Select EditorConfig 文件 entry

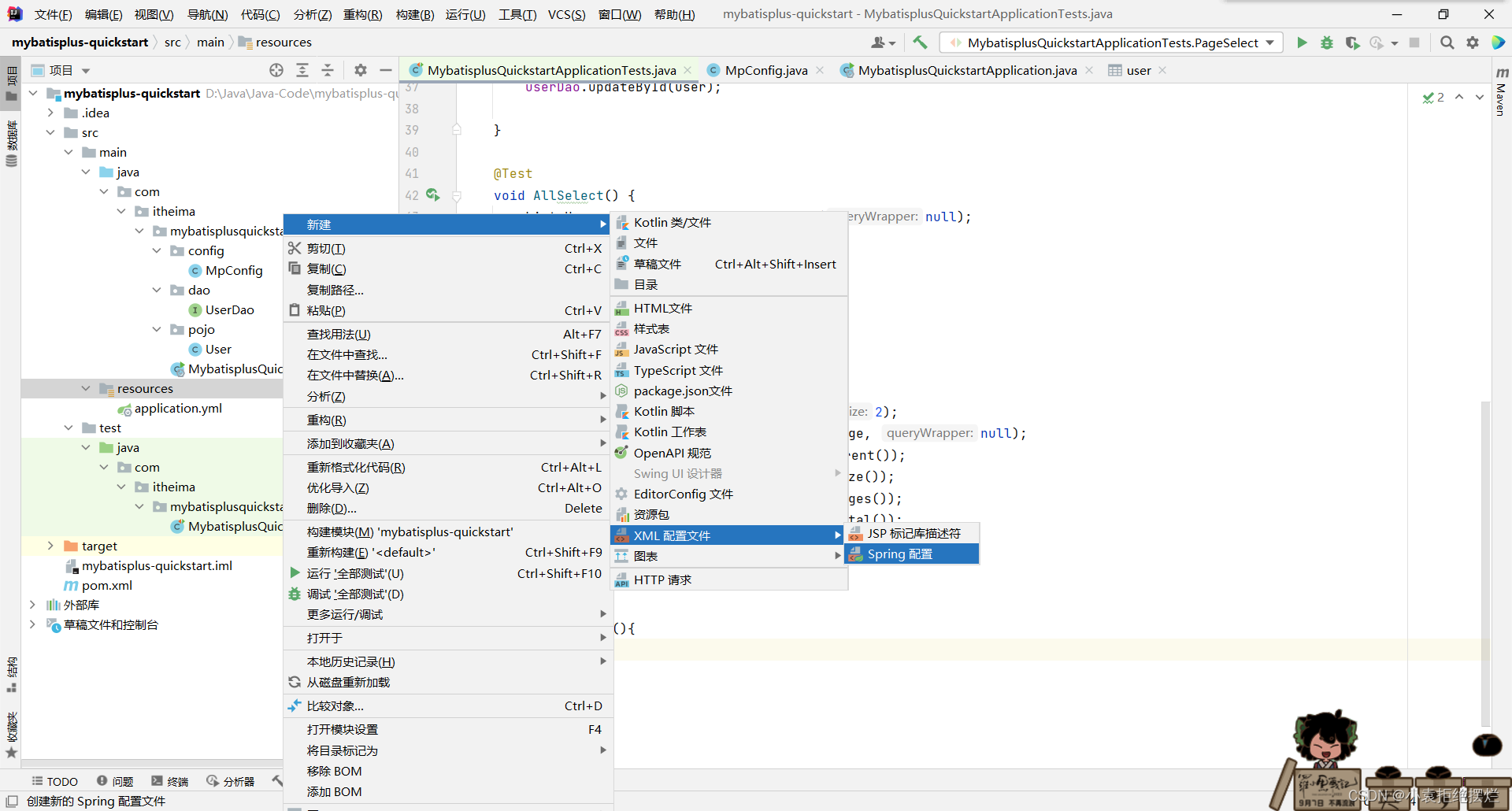point(729,494)
